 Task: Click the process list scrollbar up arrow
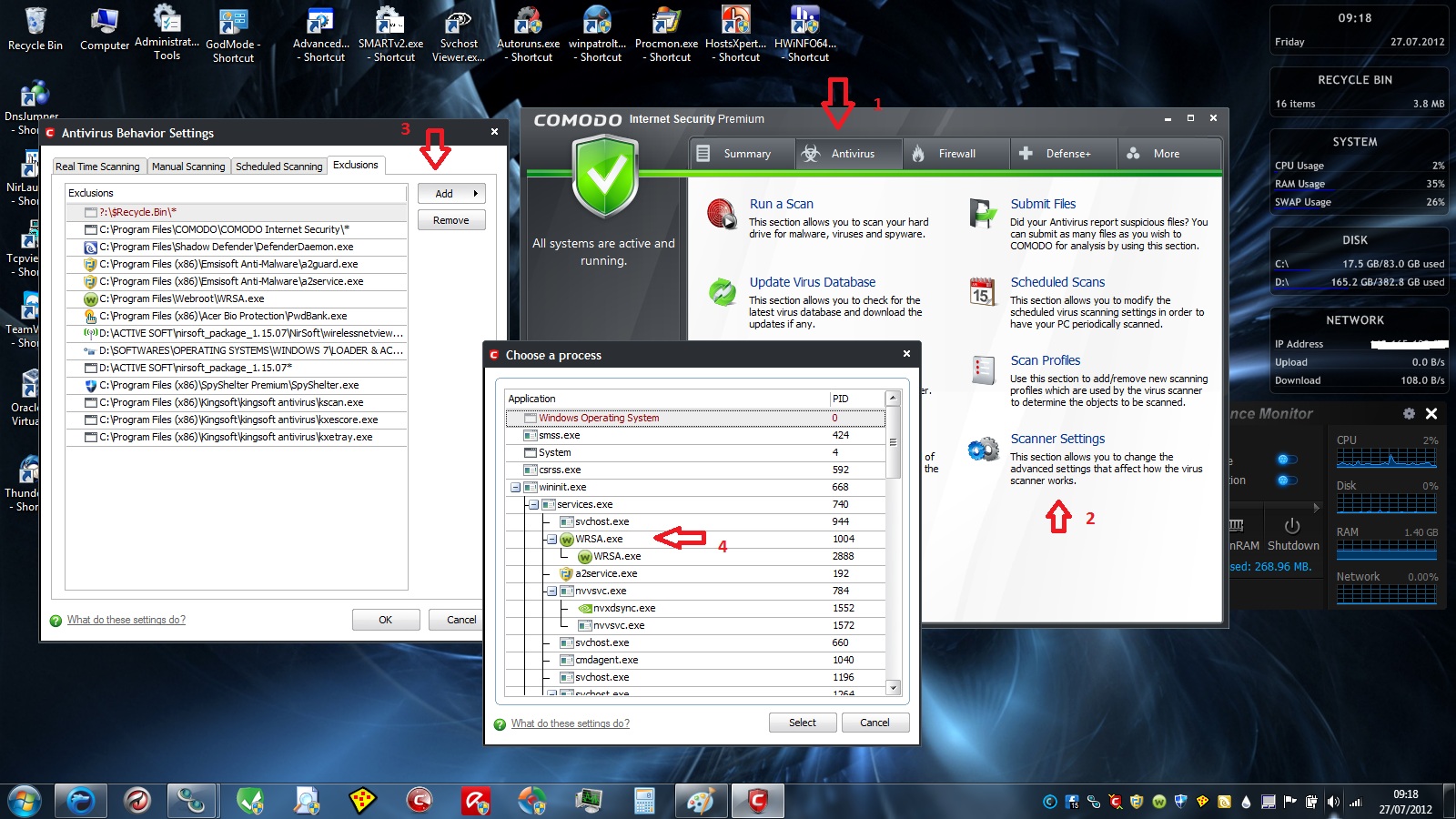[x=893, y=399]
